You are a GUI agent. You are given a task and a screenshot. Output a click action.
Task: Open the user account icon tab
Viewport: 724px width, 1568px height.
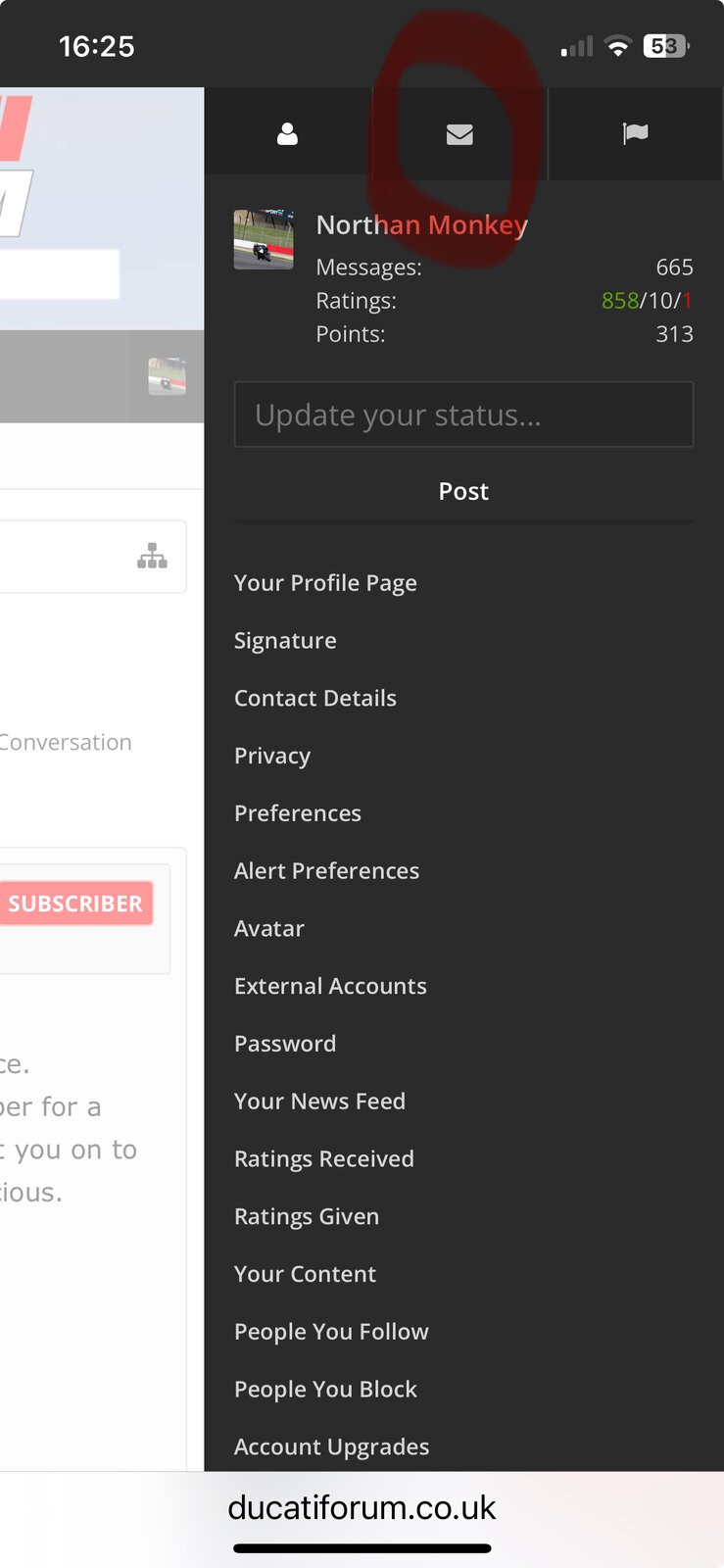[287, 134]
